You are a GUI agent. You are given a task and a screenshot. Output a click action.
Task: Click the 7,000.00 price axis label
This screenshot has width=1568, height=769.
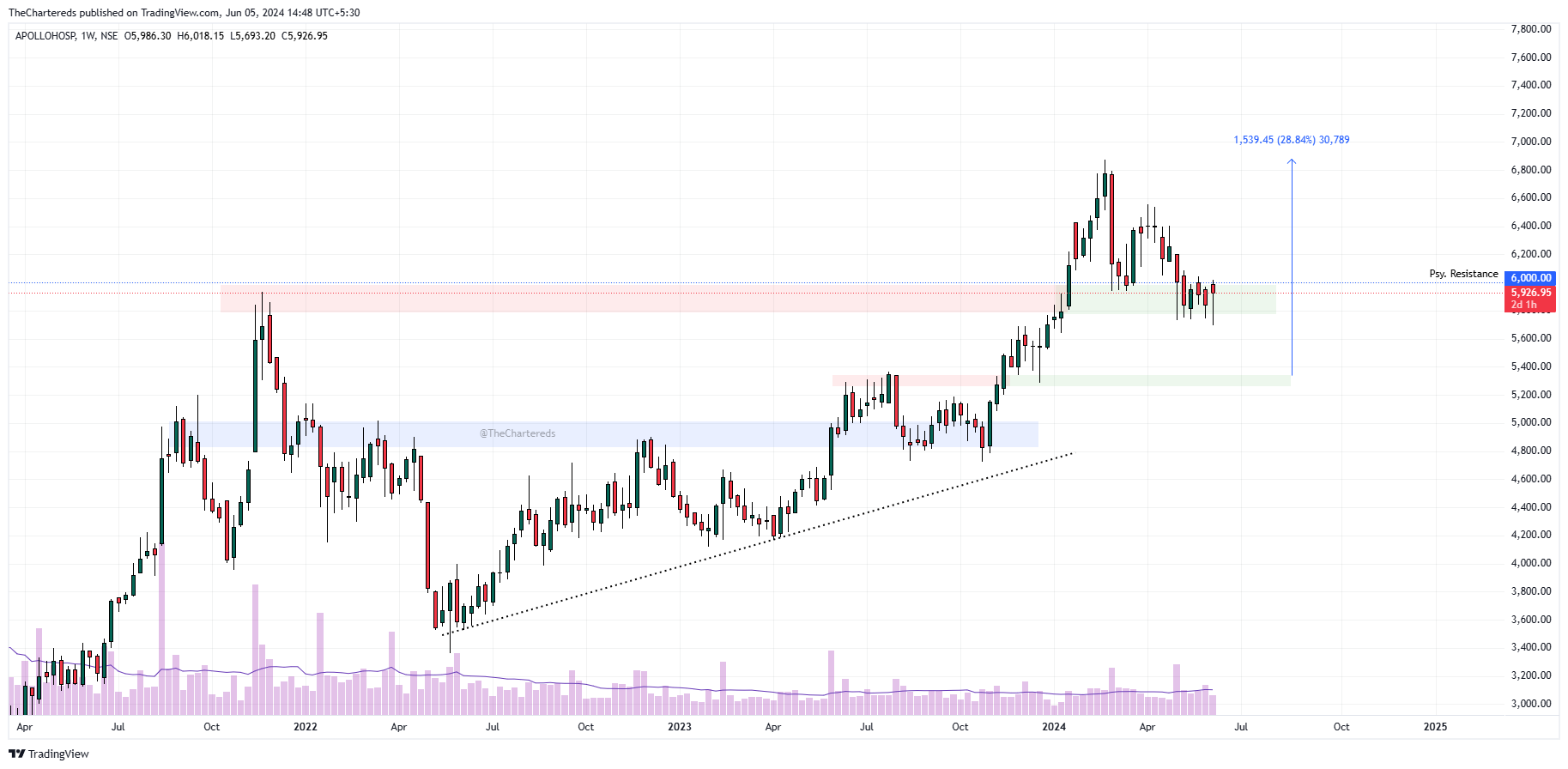(x=1531, y=142)
